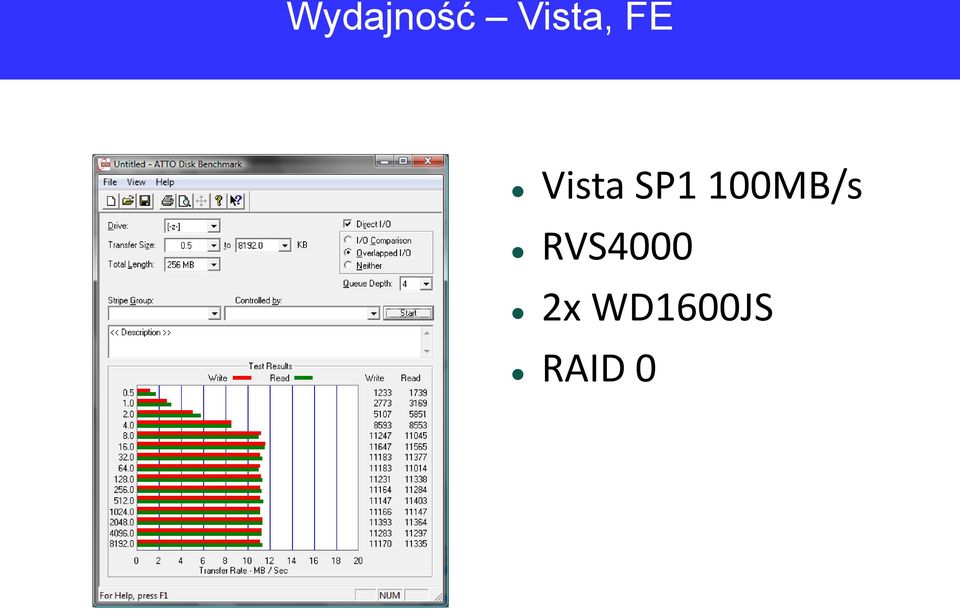960x609 pixels.
Task: Click the 'Transfer Rate - MB / Sec' axis label
Action: point(243,570)
